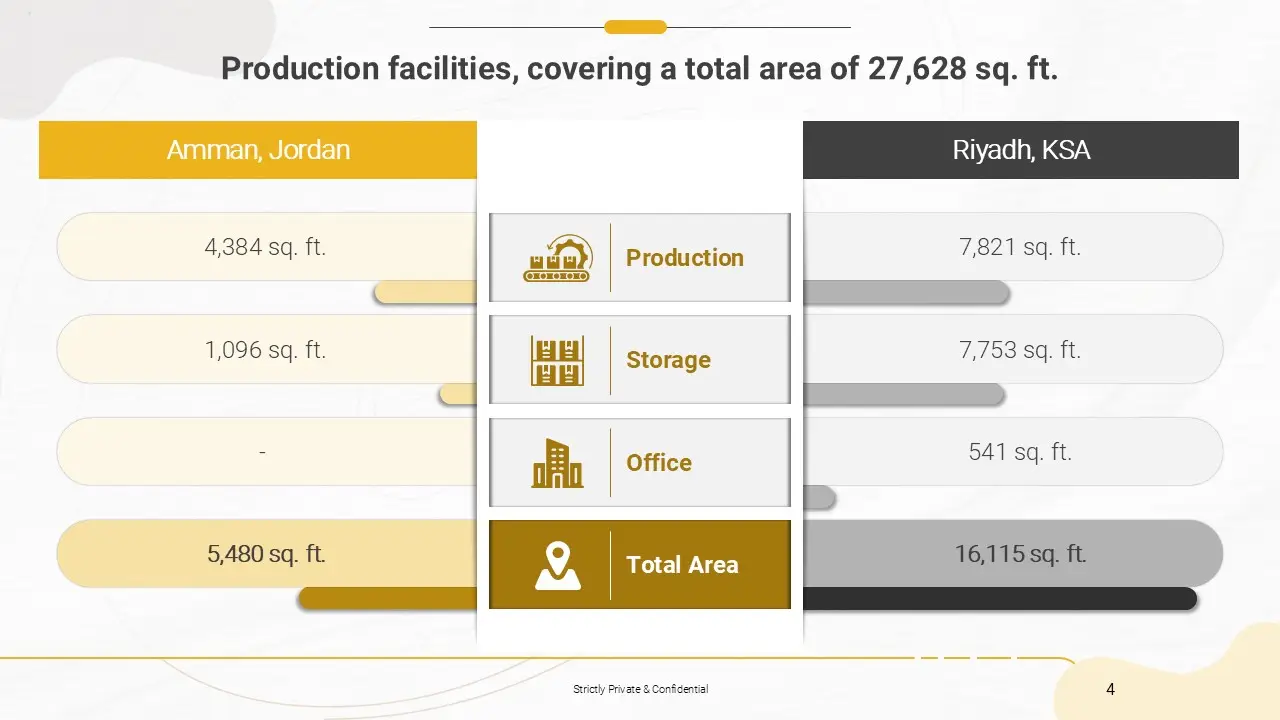1280x720 pixels.
Task: Select the 4,384 sq. ft. value box
Action: coord(266,247)
